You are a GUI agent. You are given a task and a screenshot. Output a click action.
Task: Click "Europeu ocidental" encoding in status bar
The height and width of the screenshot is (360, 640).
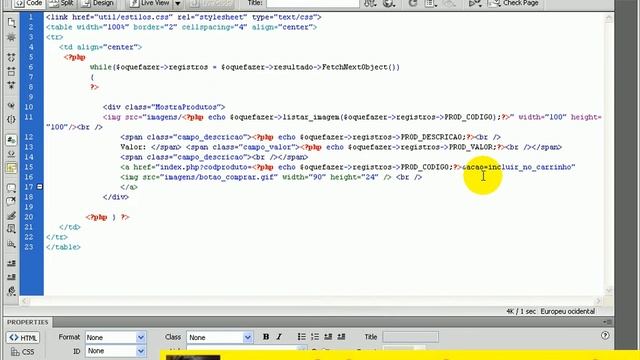tap(568, 311)
